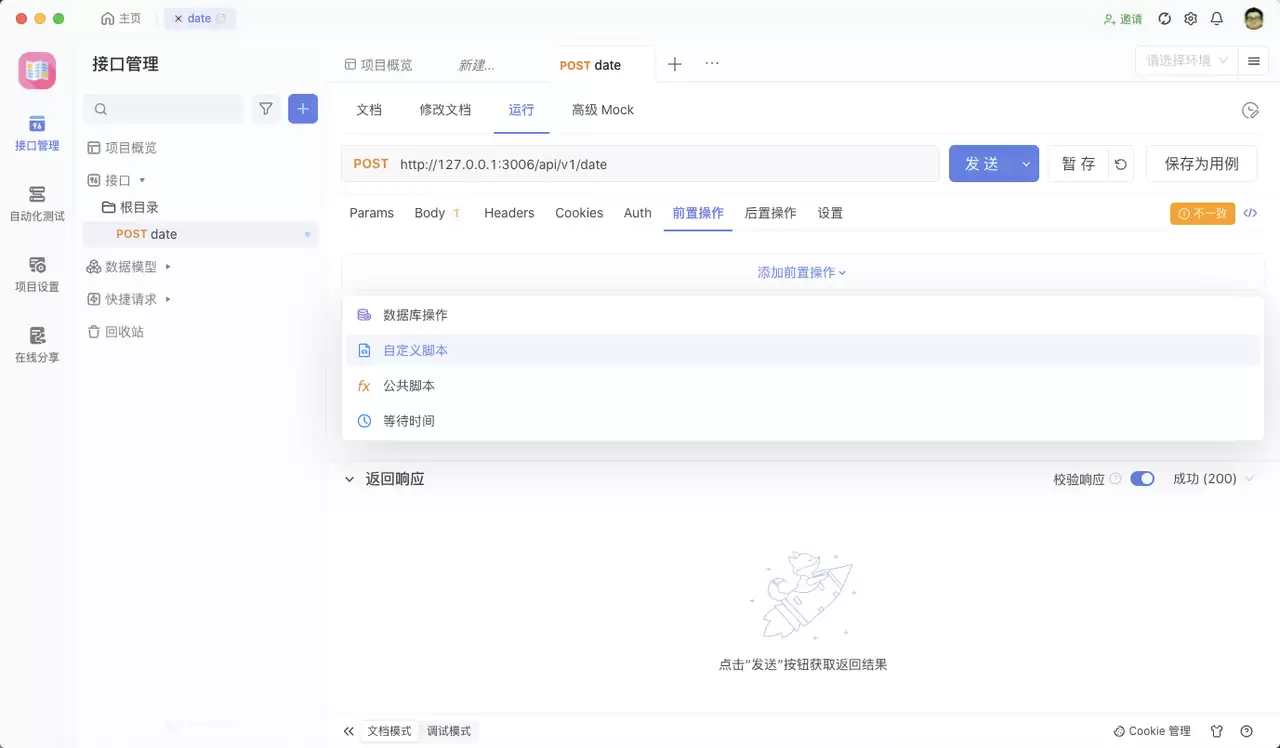This screenshot has height=748, width=1280.
Task: Click 暂存 button
Action: tap(1078, 164)
